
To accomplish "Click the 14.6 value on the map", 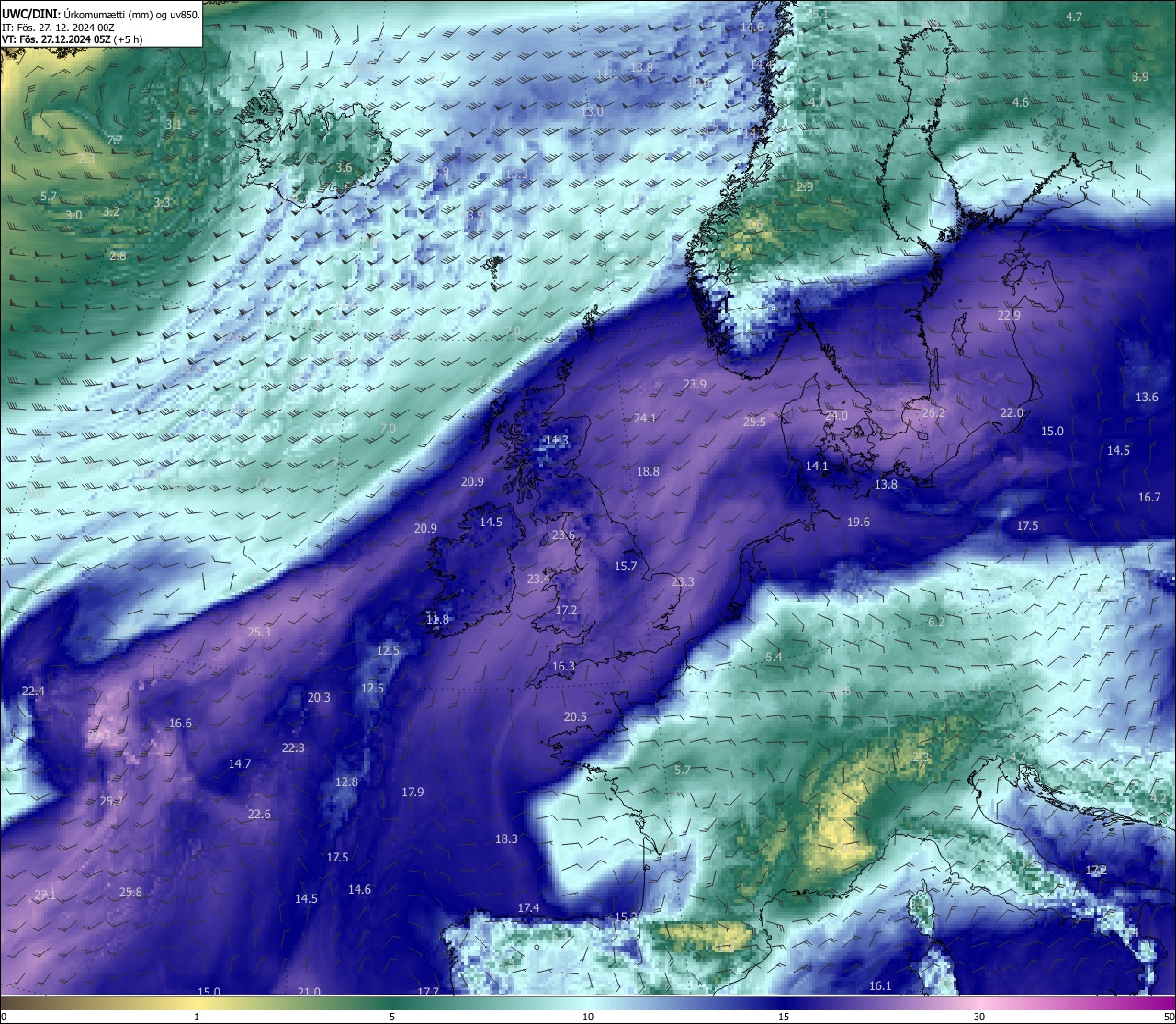I will tap(359, 890).
